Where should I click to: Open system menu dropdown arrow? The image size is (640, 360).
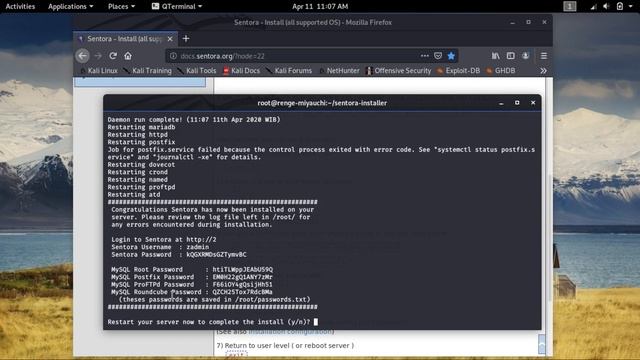(x=631, y=7)
